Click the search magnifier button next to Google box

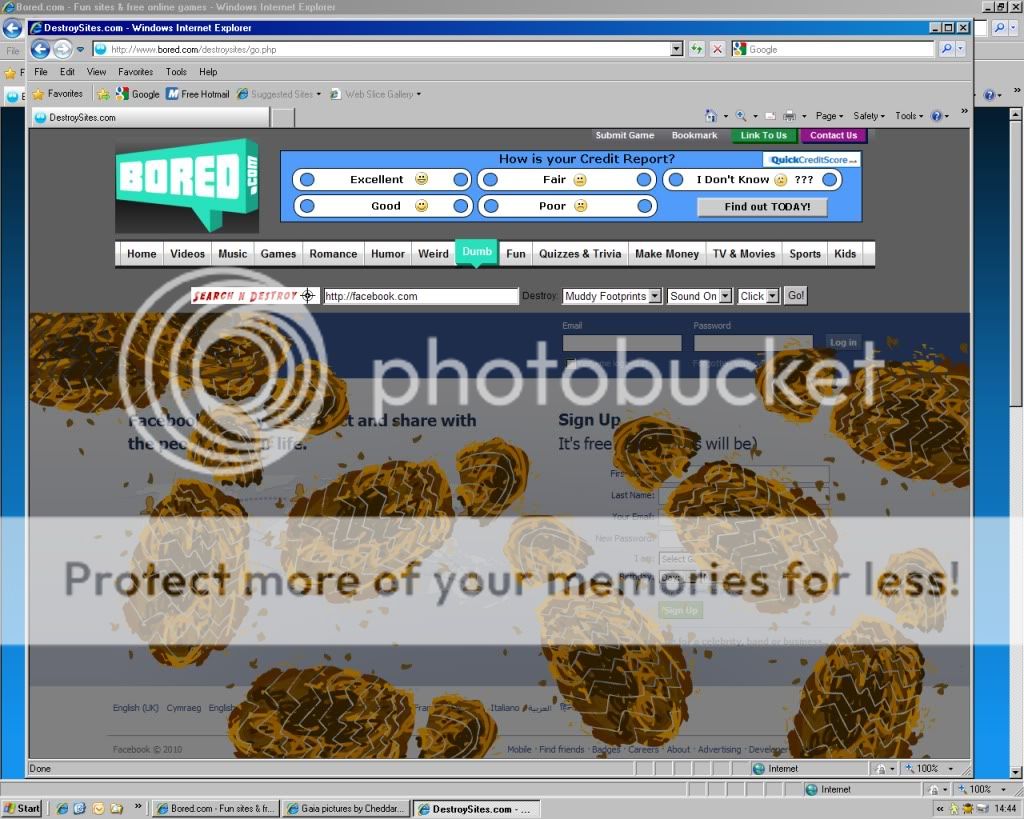946,49
